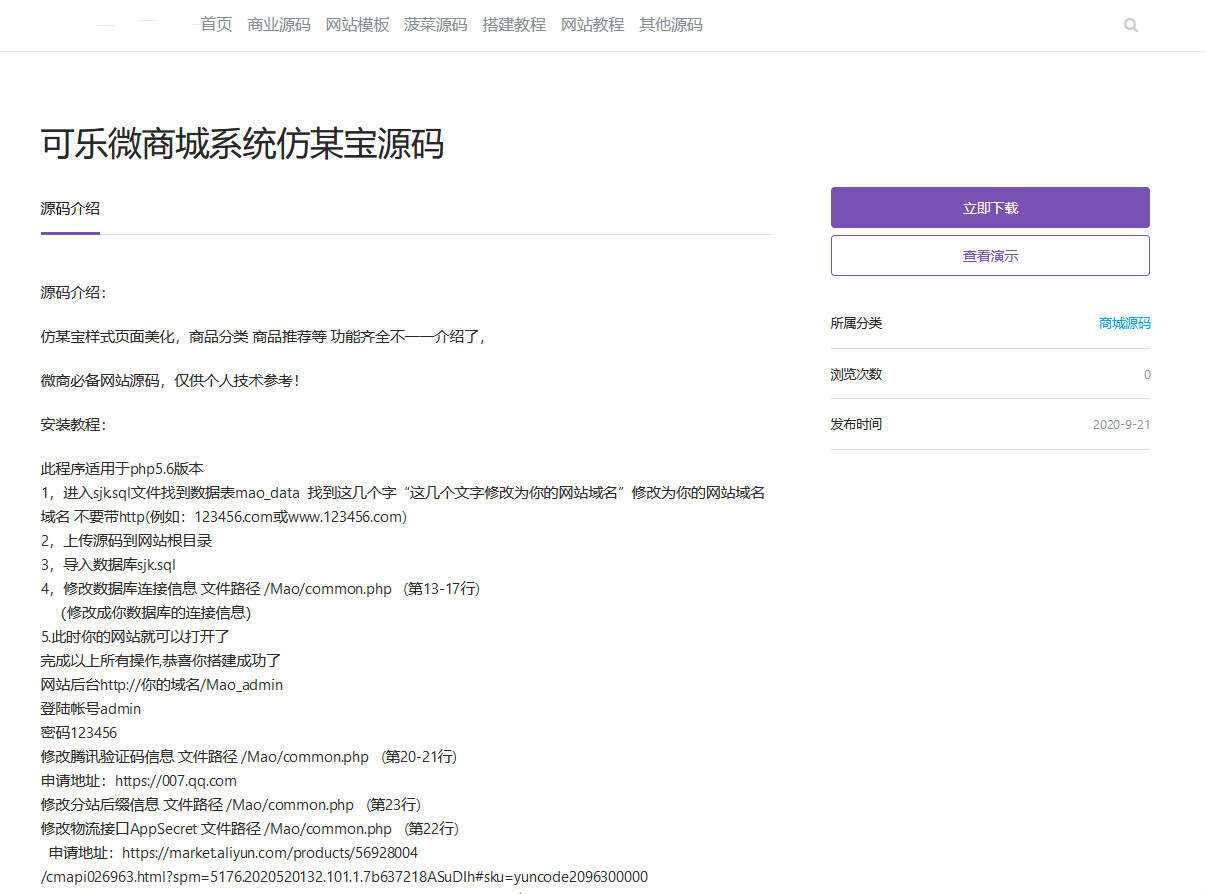Image resolution: width=1205 pixels, height=894 pixels.
Task: Open the 网站模板 navigation item
Action: click(x=357, y=25)
